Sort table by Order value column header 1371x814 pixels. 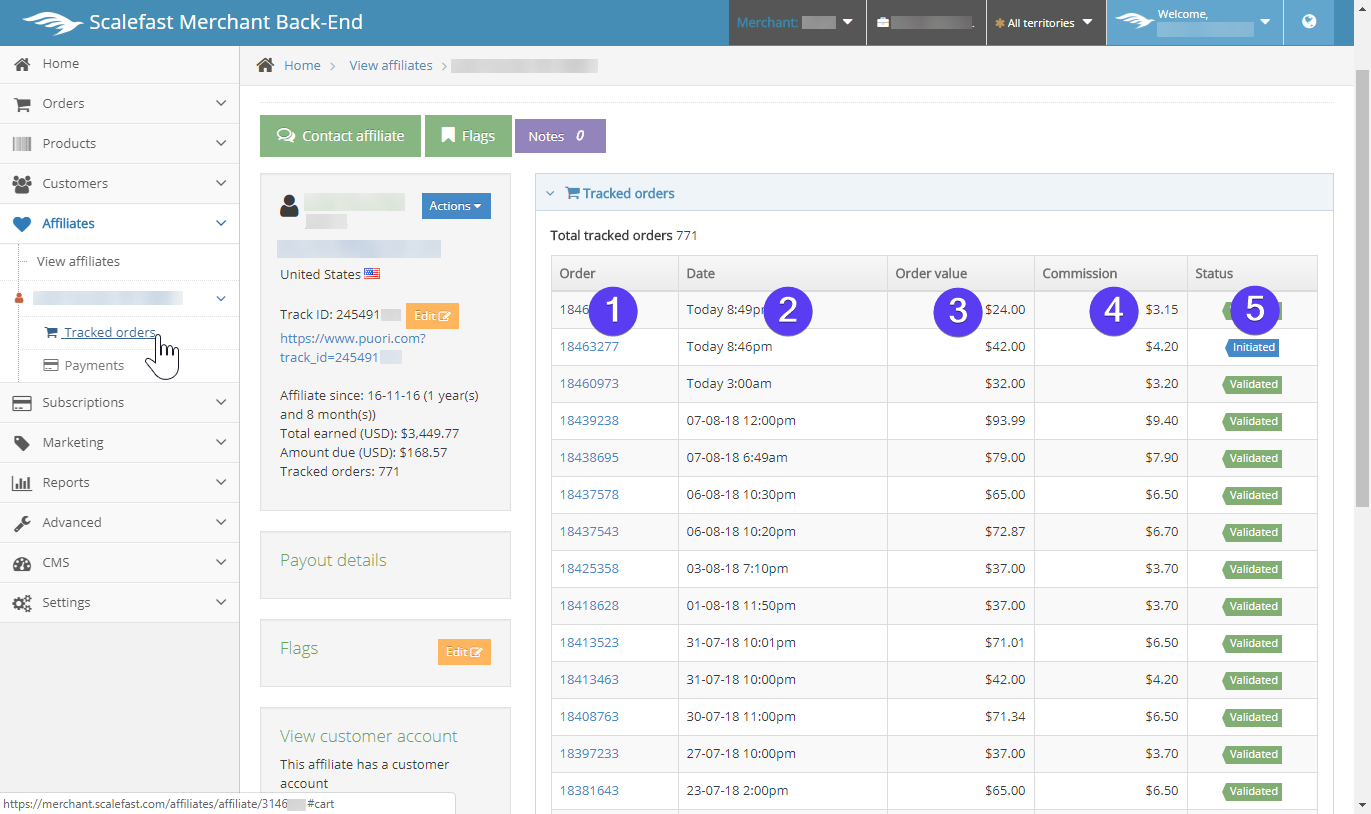[x=931, y=274]
